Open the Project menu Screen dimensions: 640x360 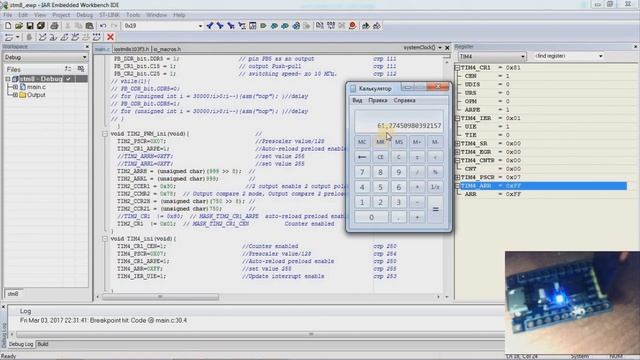coord(61,15)
